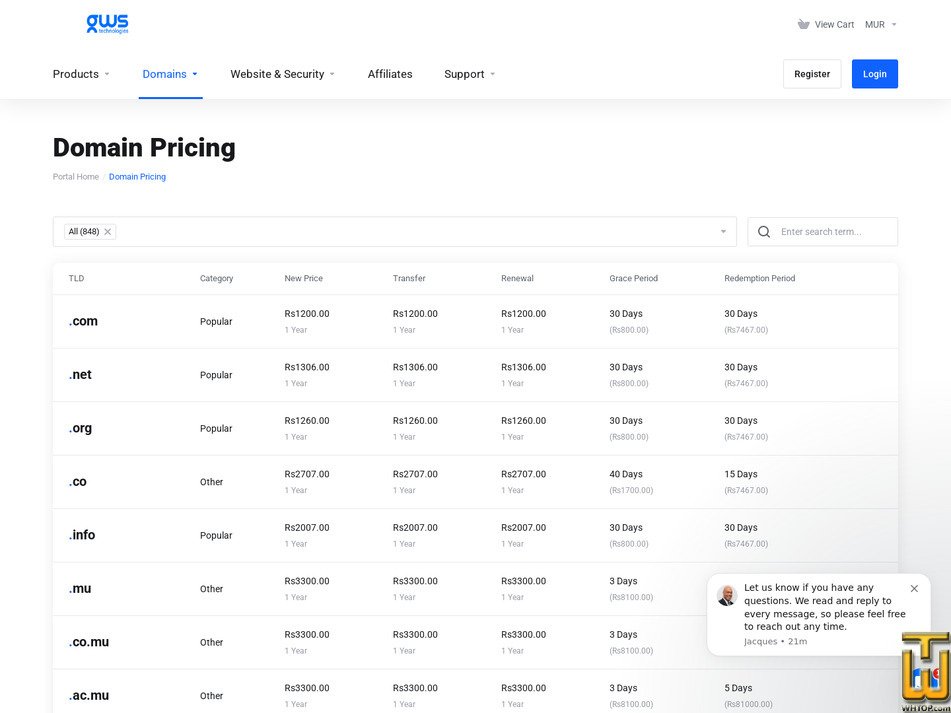
Task: Click the .net transfer price Rs1306.00
Action: coord(415,367)
